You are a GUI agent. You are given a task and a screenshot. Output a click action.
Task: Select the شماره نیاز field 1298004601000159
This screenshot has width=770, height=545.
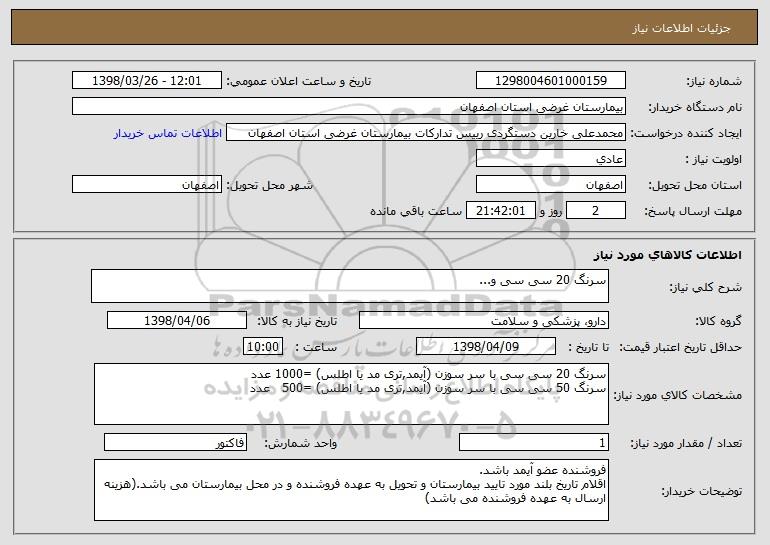(x=550, y=81)
